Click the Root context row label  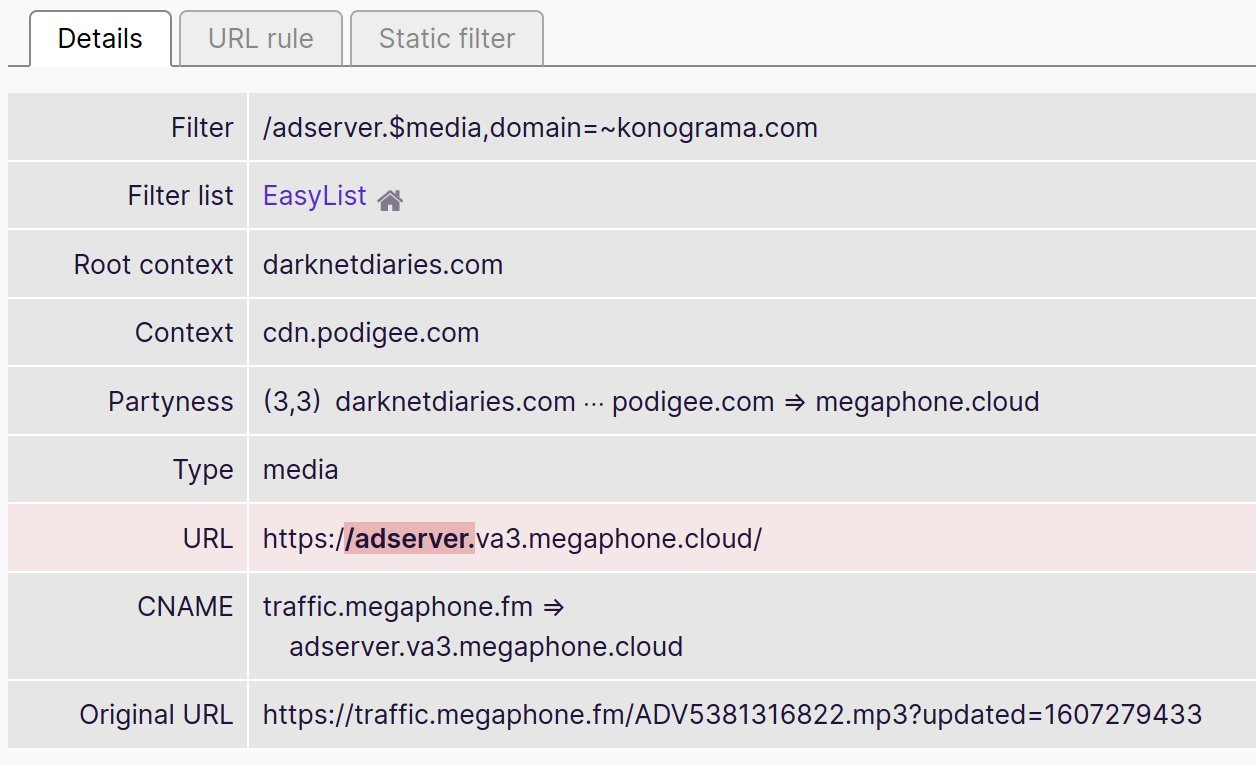(x=154, y=264)
